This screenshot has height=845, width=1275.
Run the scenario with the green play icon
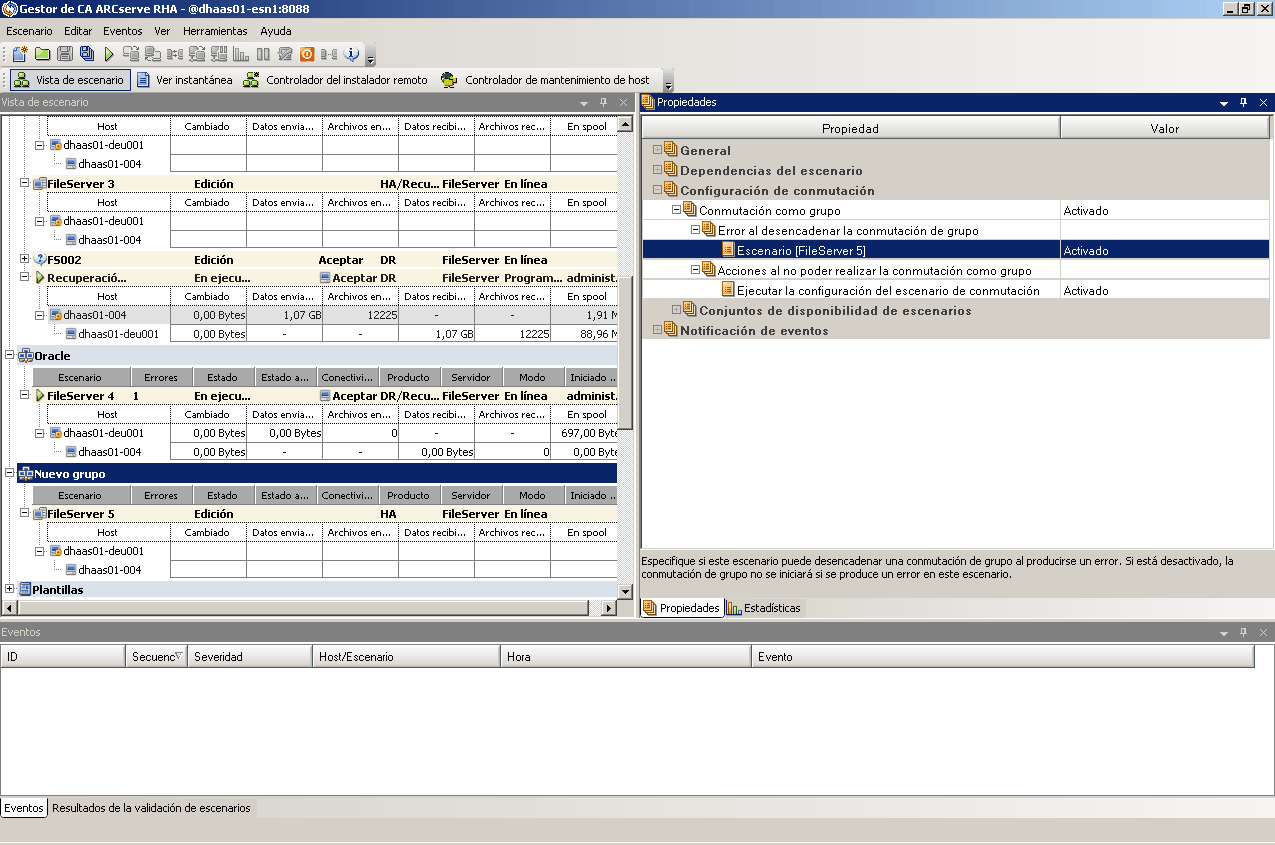(x=109, y=54)
